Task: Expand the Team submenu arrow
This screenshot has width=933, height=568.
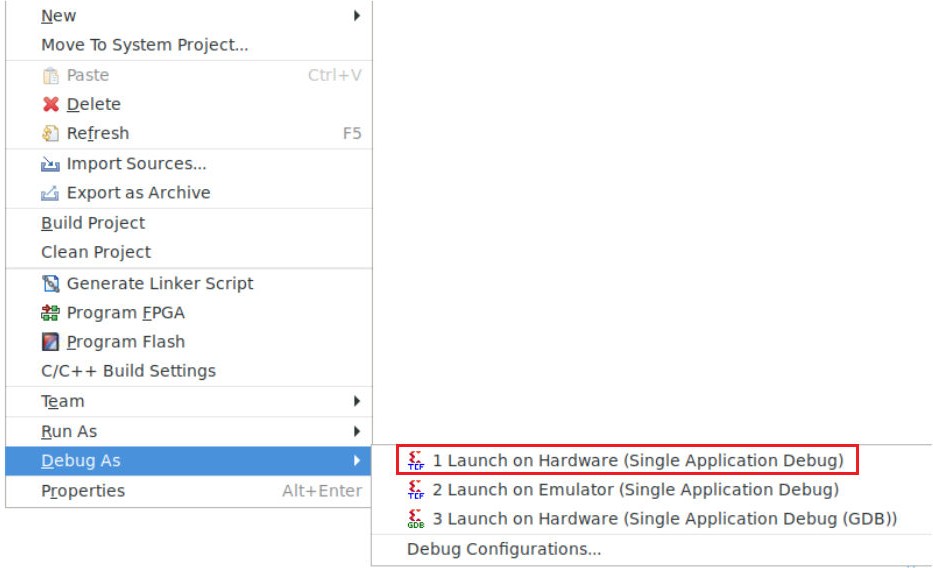Action: 357,401
